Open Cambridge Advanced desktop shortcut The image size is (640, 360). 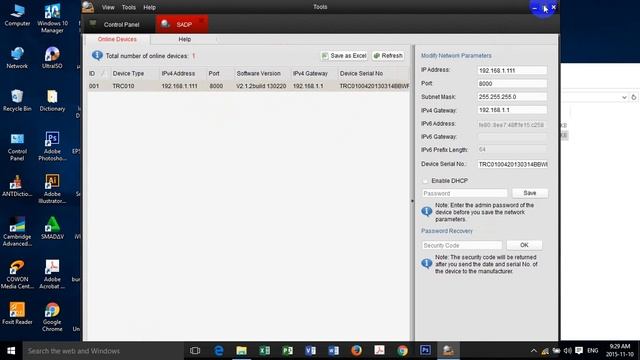click(x=17, y=232)
